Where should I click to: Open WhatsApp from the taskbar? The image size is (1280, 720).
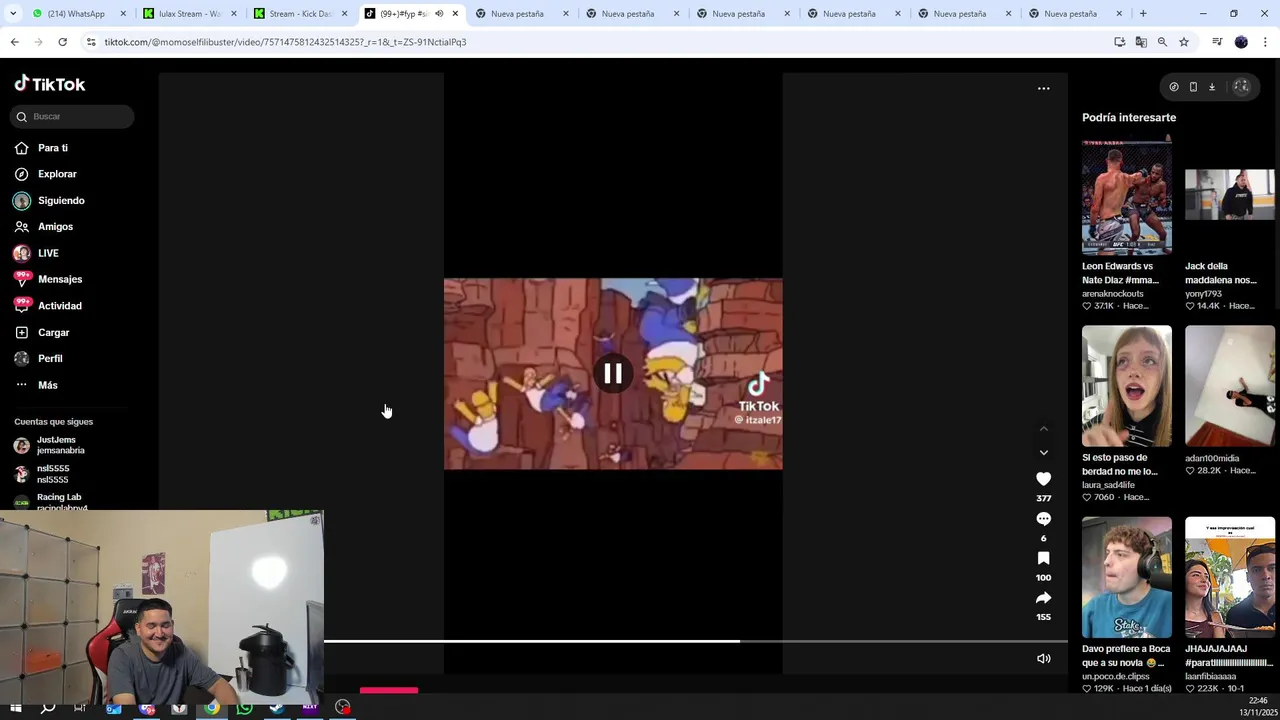[245, 708]
